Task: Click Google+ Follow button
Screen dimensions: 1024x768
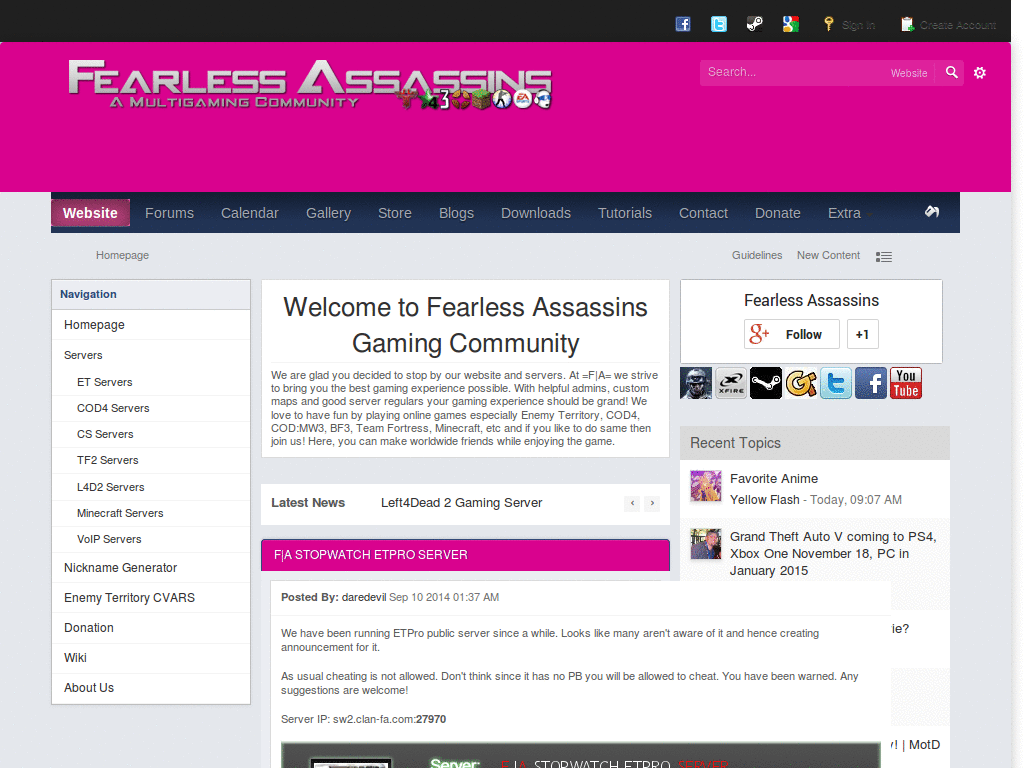Action: coord(792,334)
